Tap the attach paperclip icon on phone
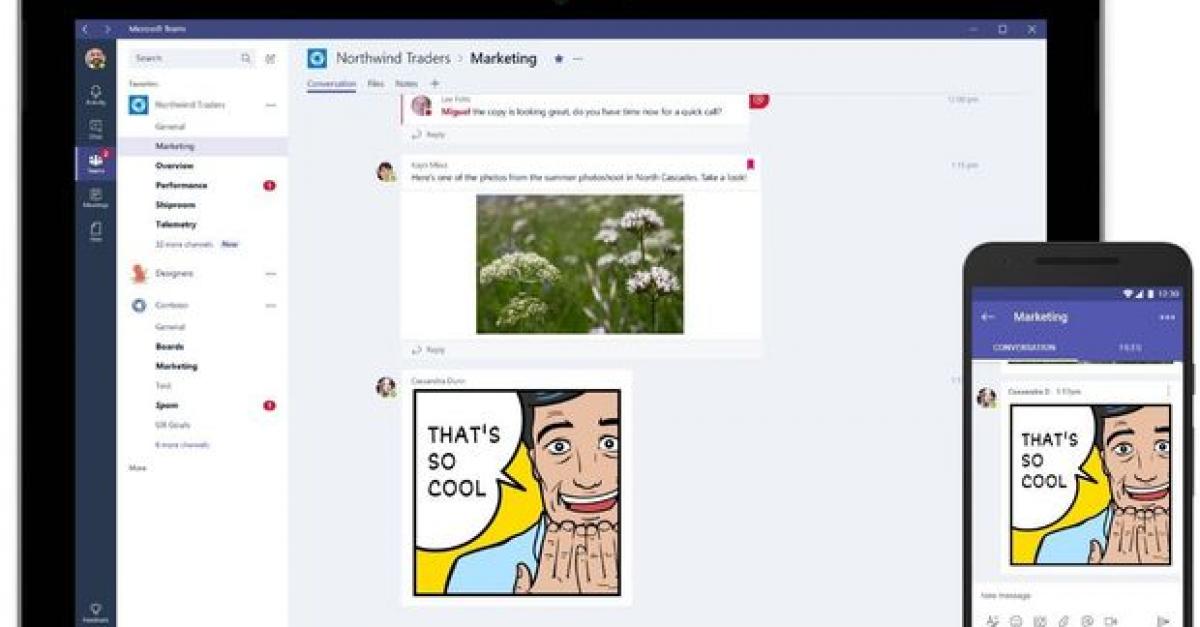 1064,621
